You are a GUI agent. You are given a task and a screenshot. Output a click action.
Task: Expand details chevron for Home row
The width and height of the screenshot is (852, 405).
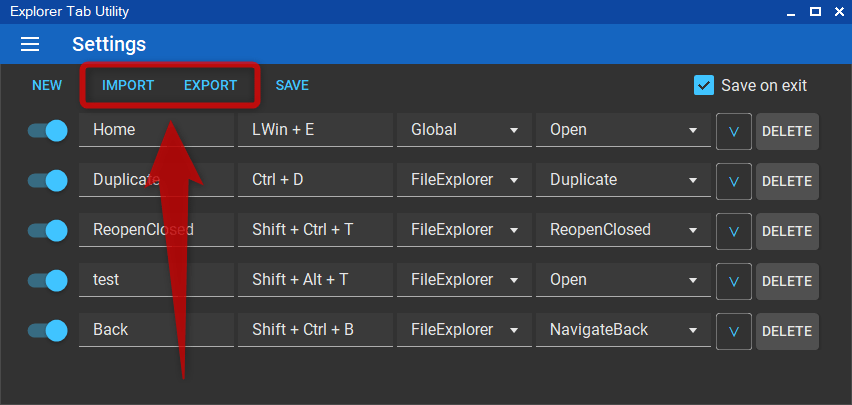pyautogui.click(x=734, y=131)
